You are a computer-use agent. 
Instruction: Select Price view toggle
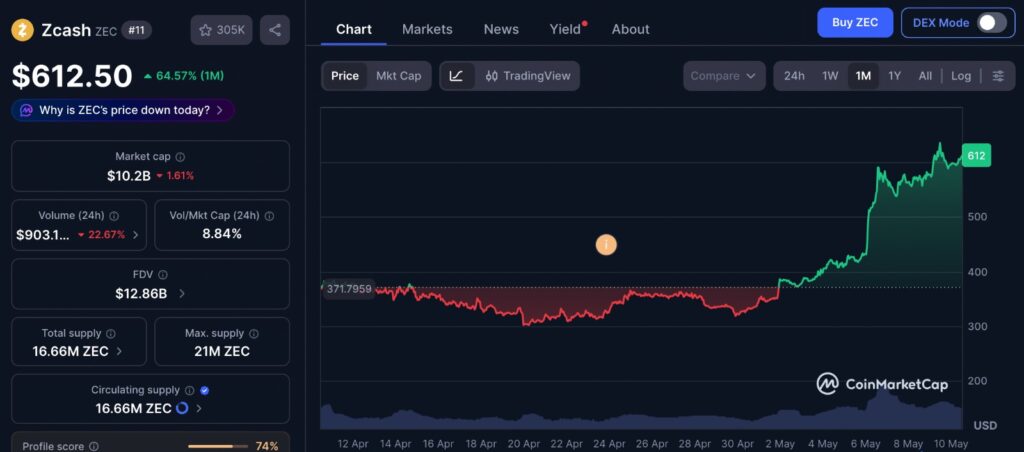point(345,76)
